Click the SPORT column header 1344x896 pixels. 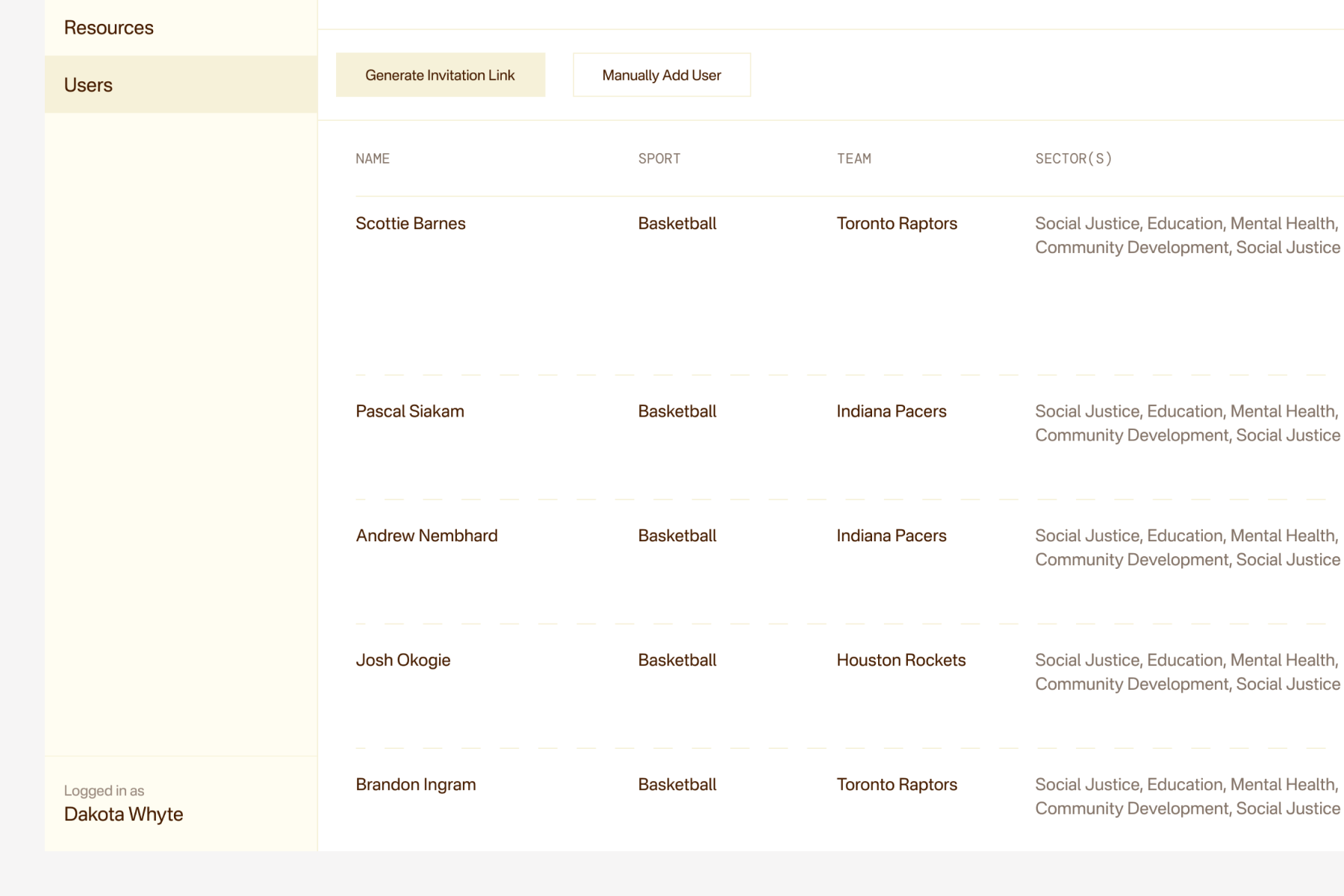(x=659, y=158)
